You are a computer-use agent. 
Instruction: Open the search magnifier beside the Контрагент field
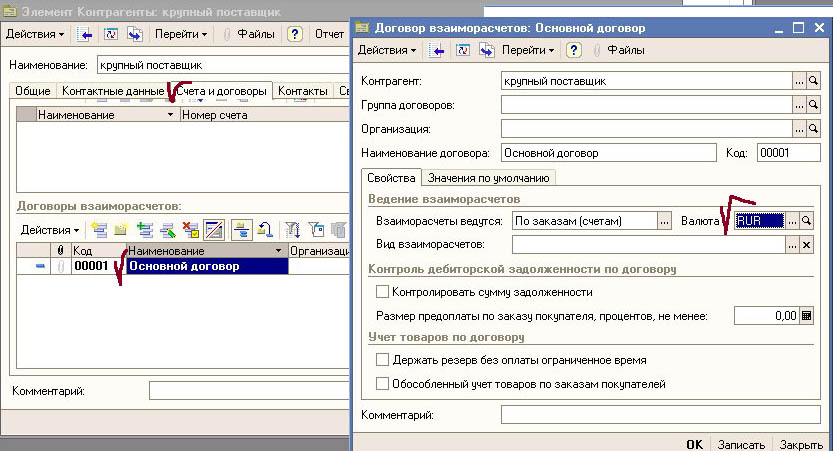[x=813, y=79]
